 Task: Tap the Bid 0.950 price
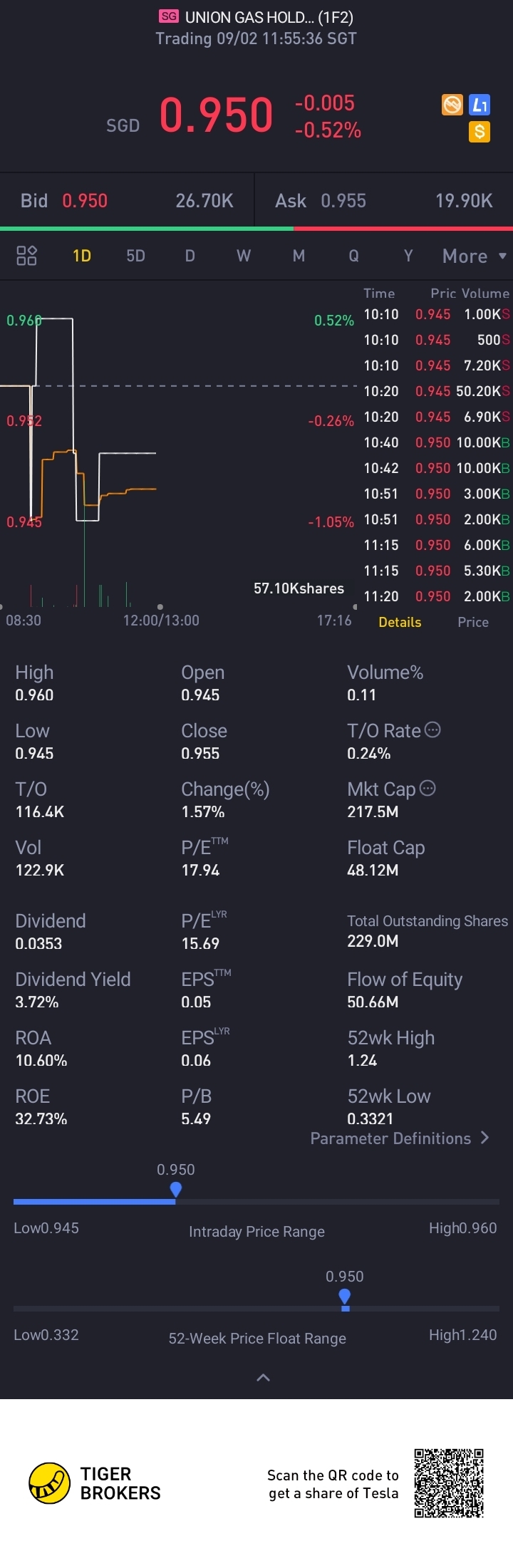coord(85,201)
